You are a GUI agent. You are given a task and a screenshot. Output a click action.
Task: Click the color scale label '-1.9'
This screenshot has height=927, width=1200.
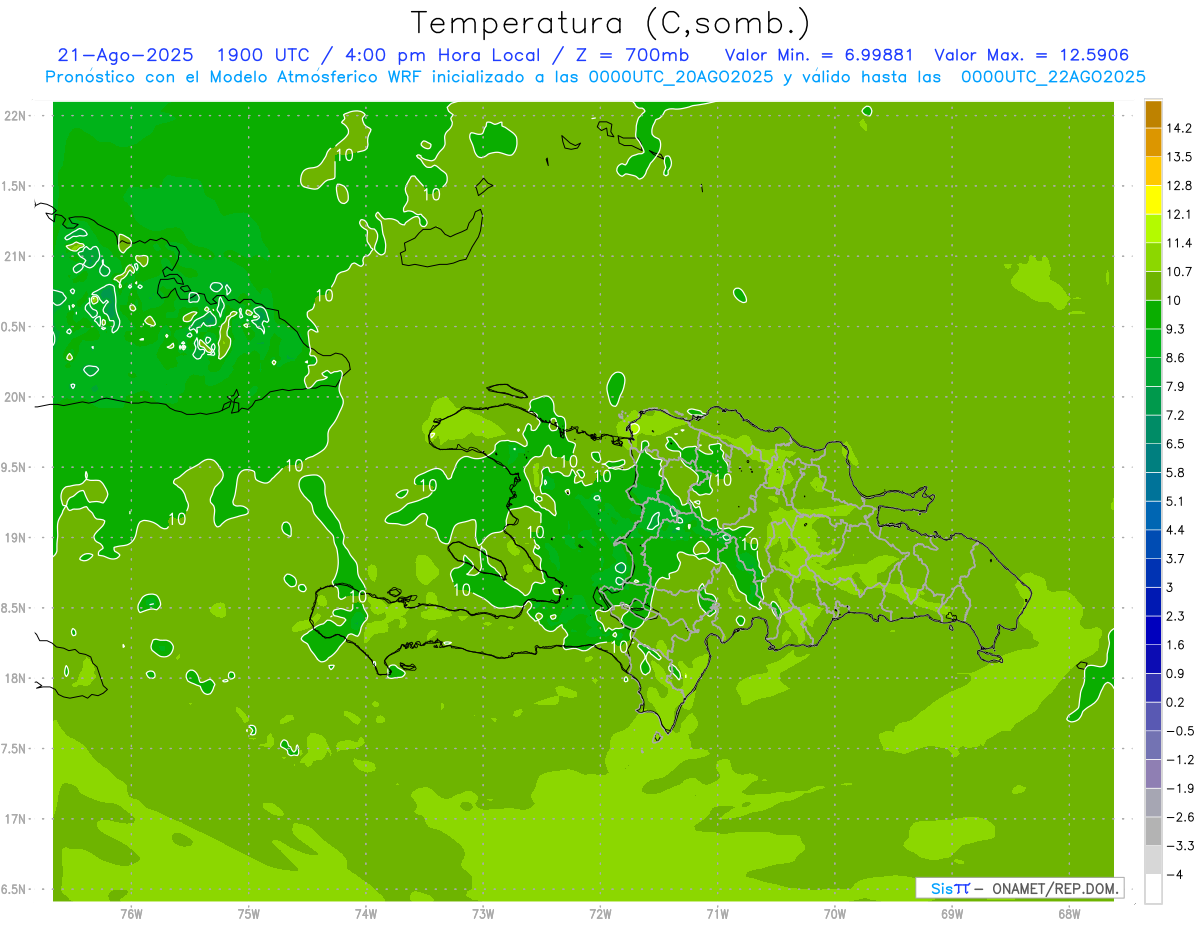[x=1179, y=788]
